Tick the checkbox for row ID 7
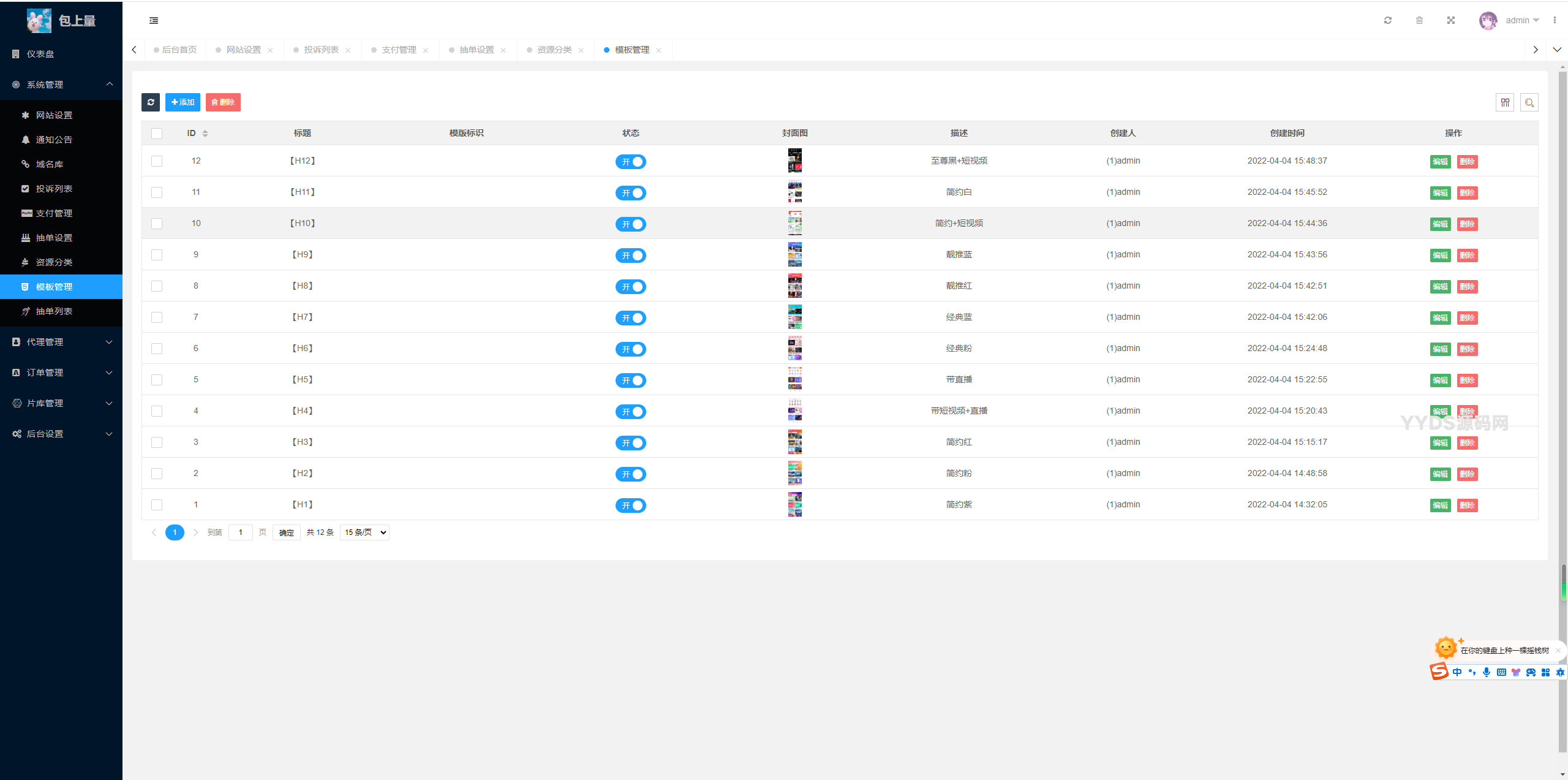 (157, 317)
